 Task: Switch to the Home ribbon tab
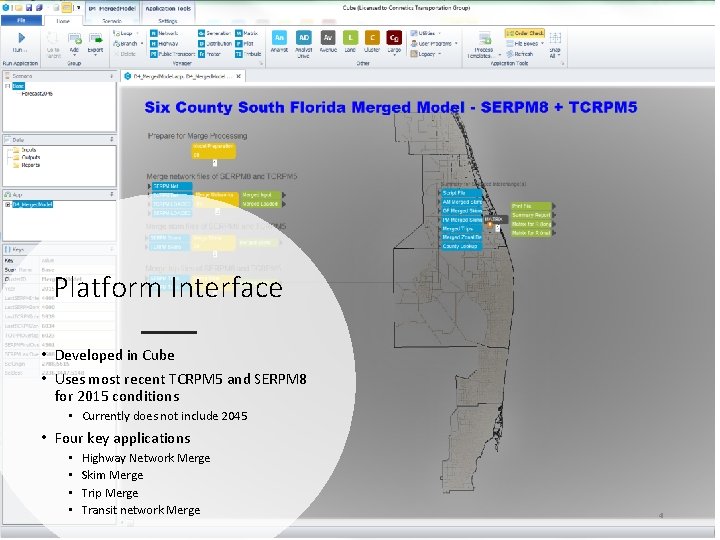coord(63,21)
